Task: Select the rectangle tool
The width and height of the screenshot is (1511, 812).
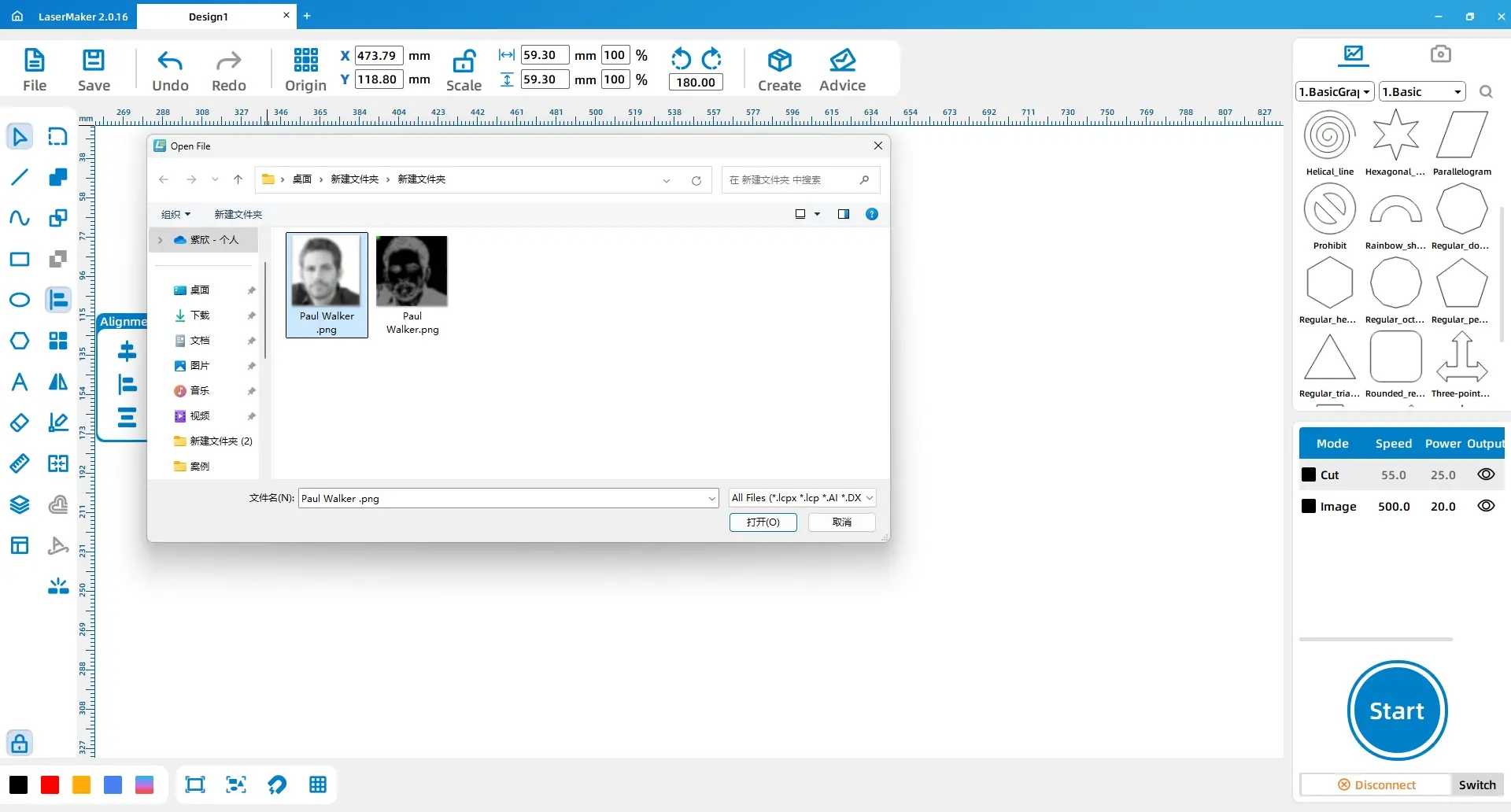Action: coord(20,259)
